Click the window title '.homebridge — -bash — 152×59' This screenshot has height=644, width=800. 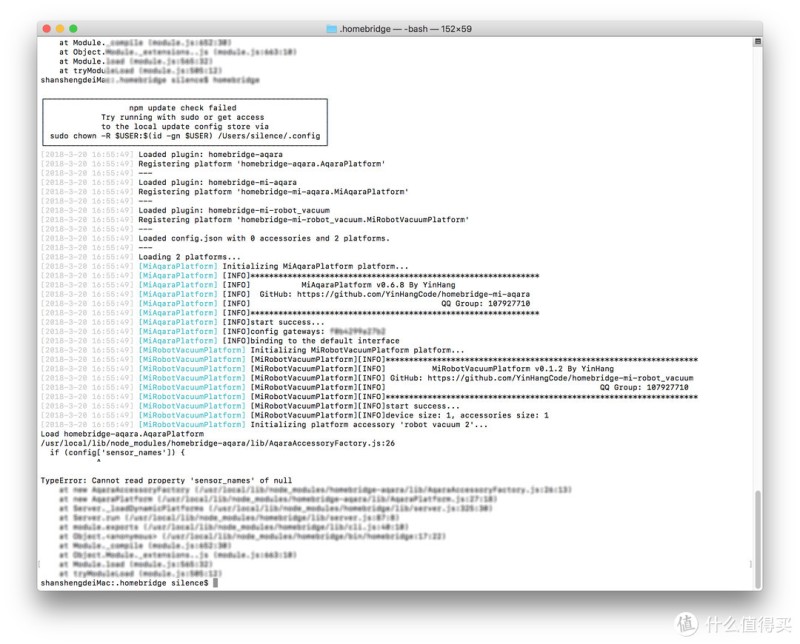click(x=405, y=29)
